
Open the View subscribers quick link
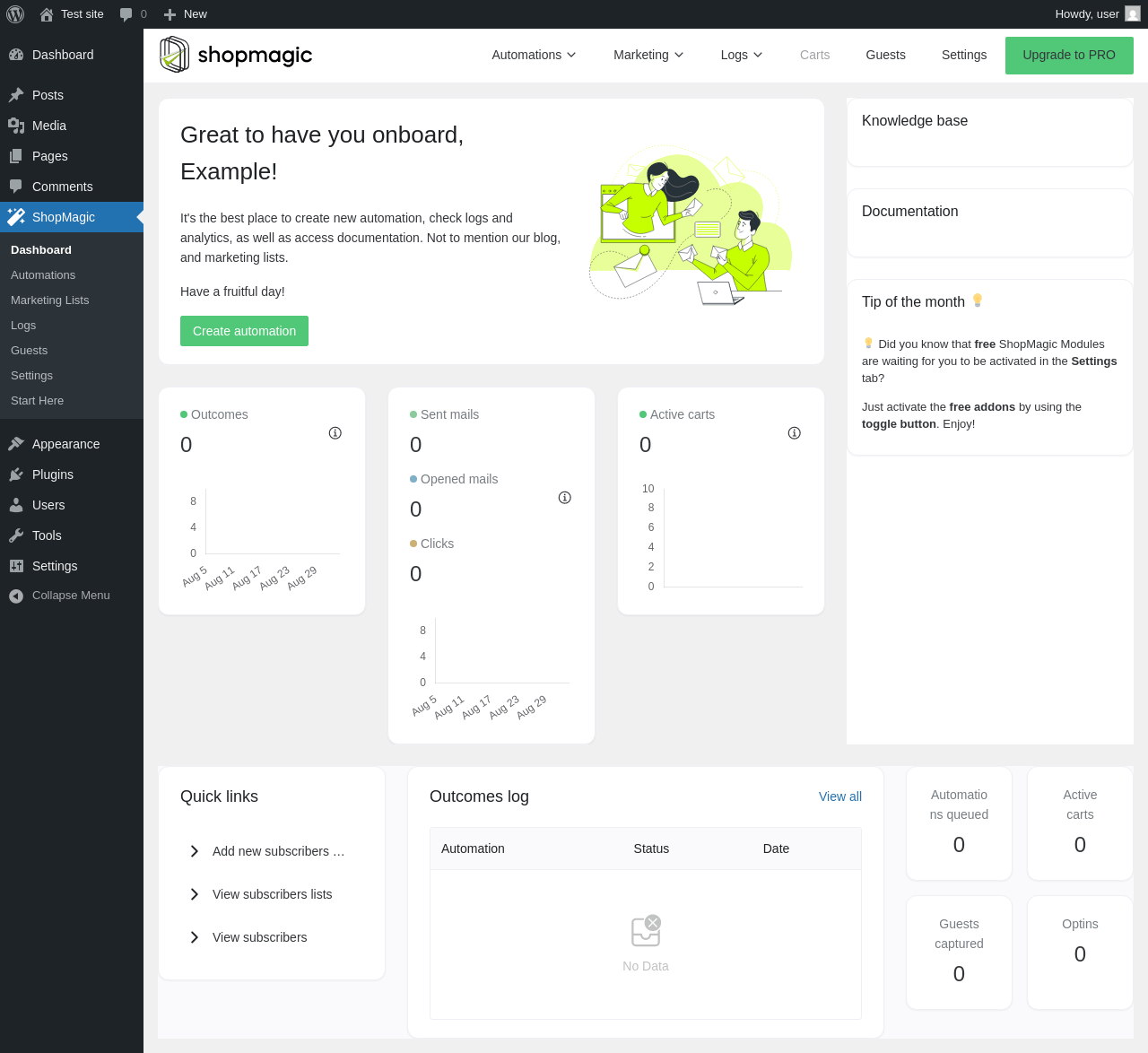pyautogui.click(x=259, y=937)
